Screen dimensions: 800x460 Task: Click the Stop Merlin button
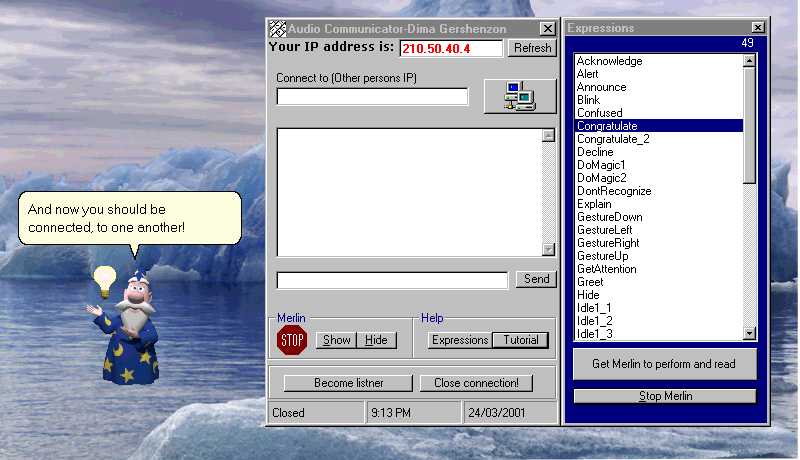(665, 396)
